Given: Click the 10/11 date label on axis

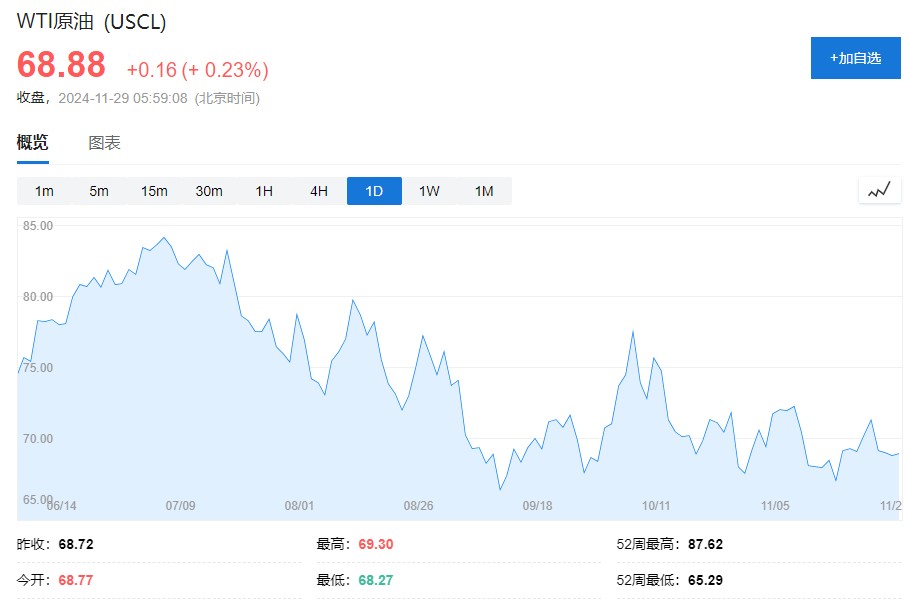Looking at the screenshot, I should 656,506.
